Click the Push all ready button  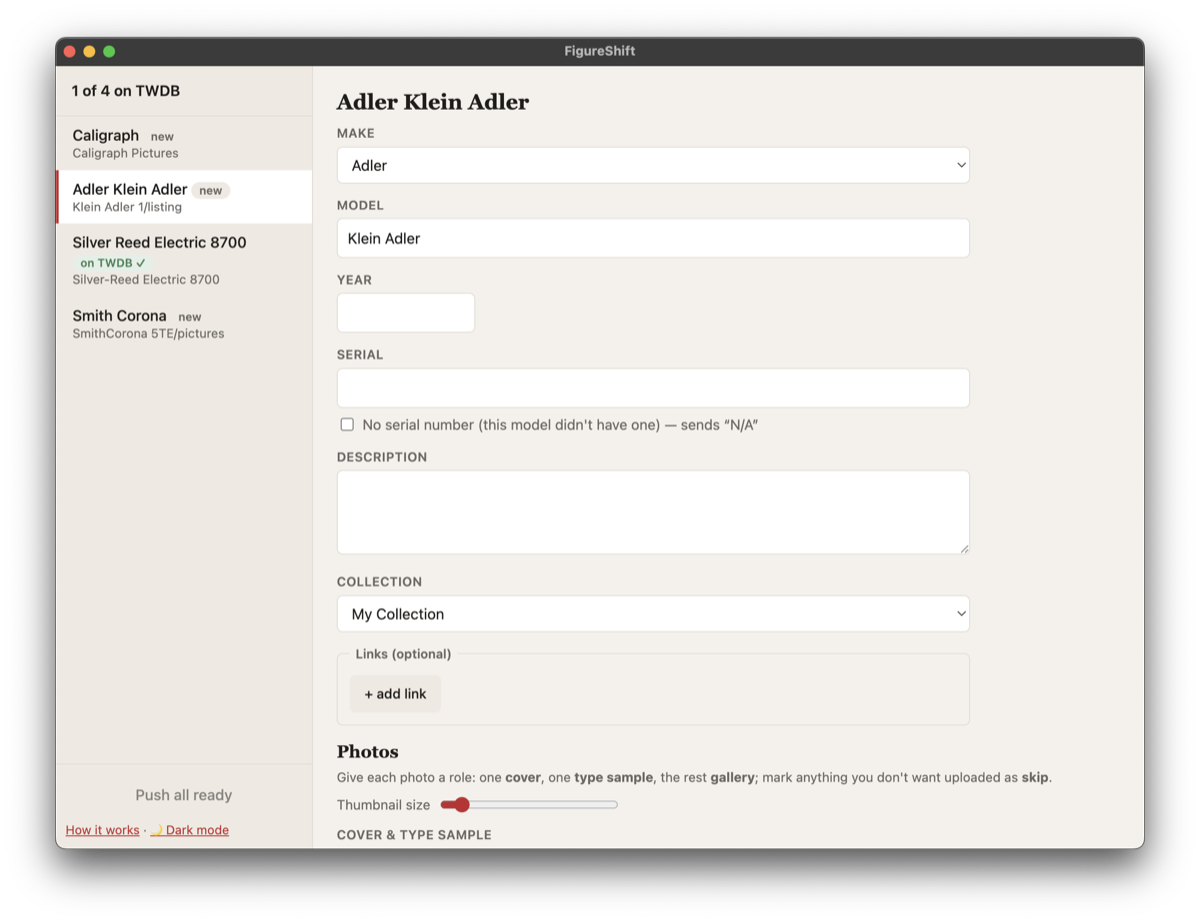184,795
